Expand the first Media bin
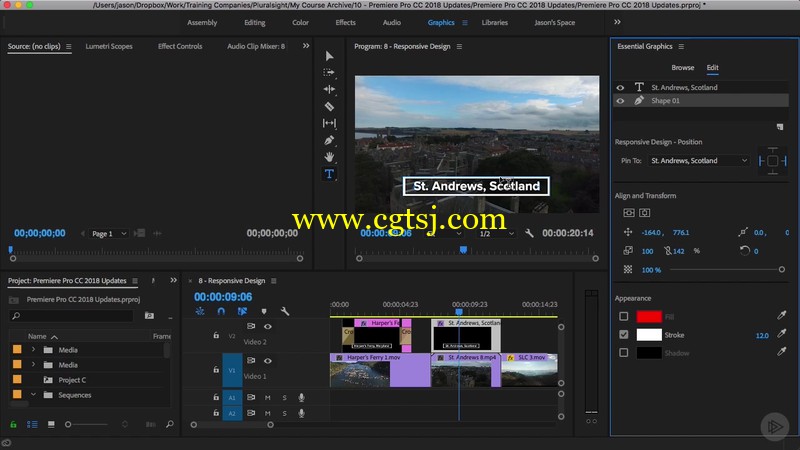Viewport: 800px width, 450px height. point(33,349)
